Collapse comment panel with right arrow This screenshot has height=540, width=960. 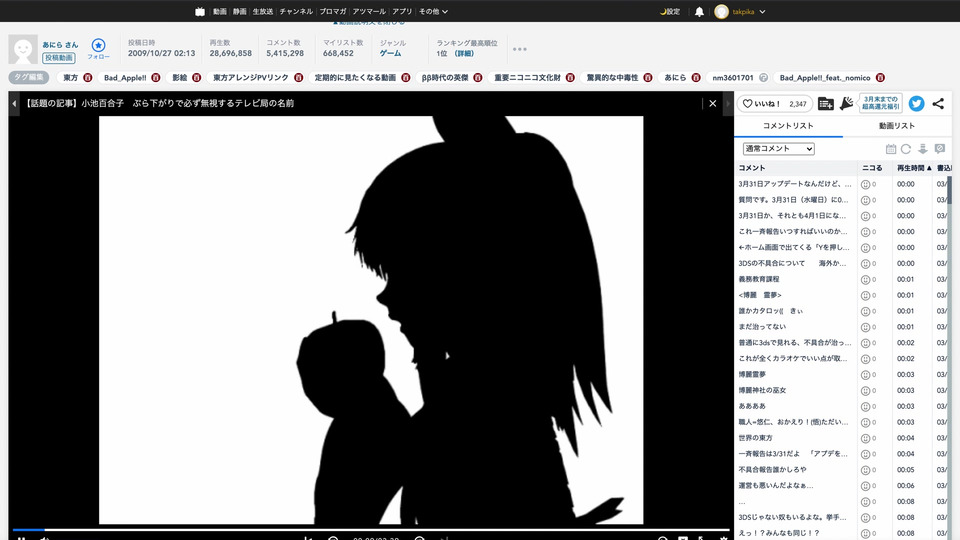pos(728,103)
